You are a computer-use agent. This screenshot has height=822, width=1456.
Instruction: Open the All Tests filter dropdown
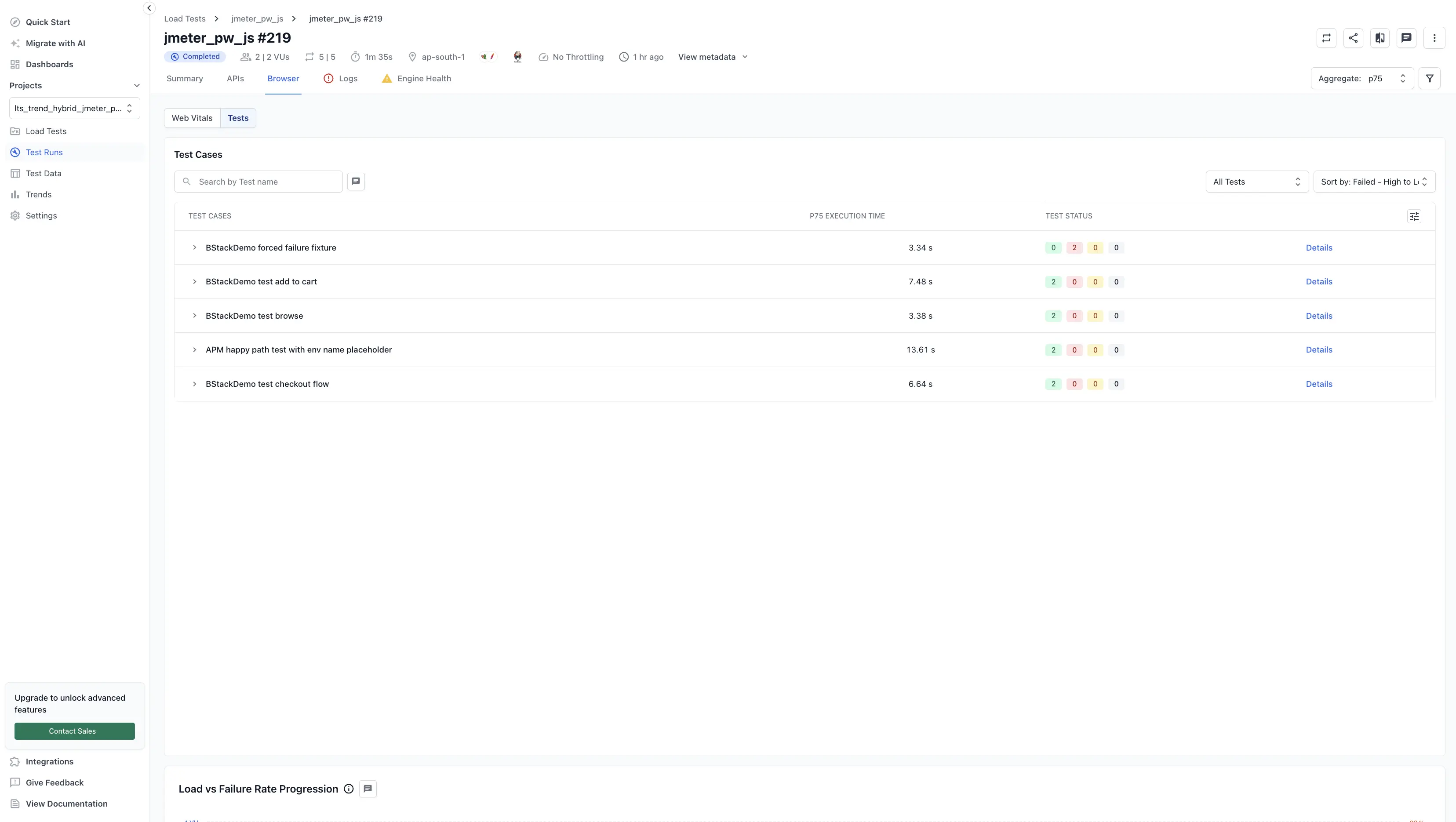pyautogui.click(x=1257, y=182)
